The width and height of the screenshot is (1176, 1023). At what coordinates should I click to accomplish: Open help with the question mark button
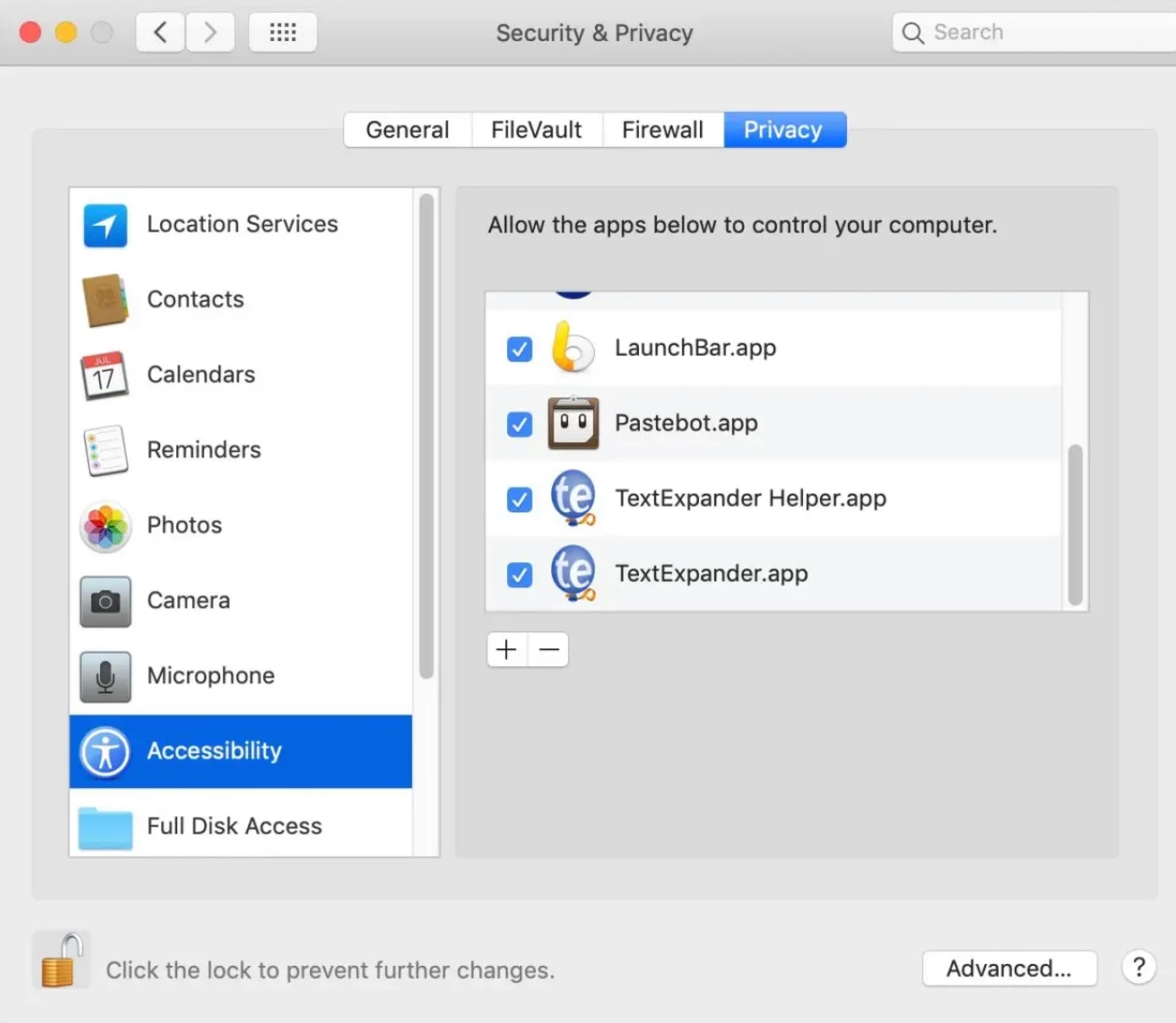(1139, 968)
